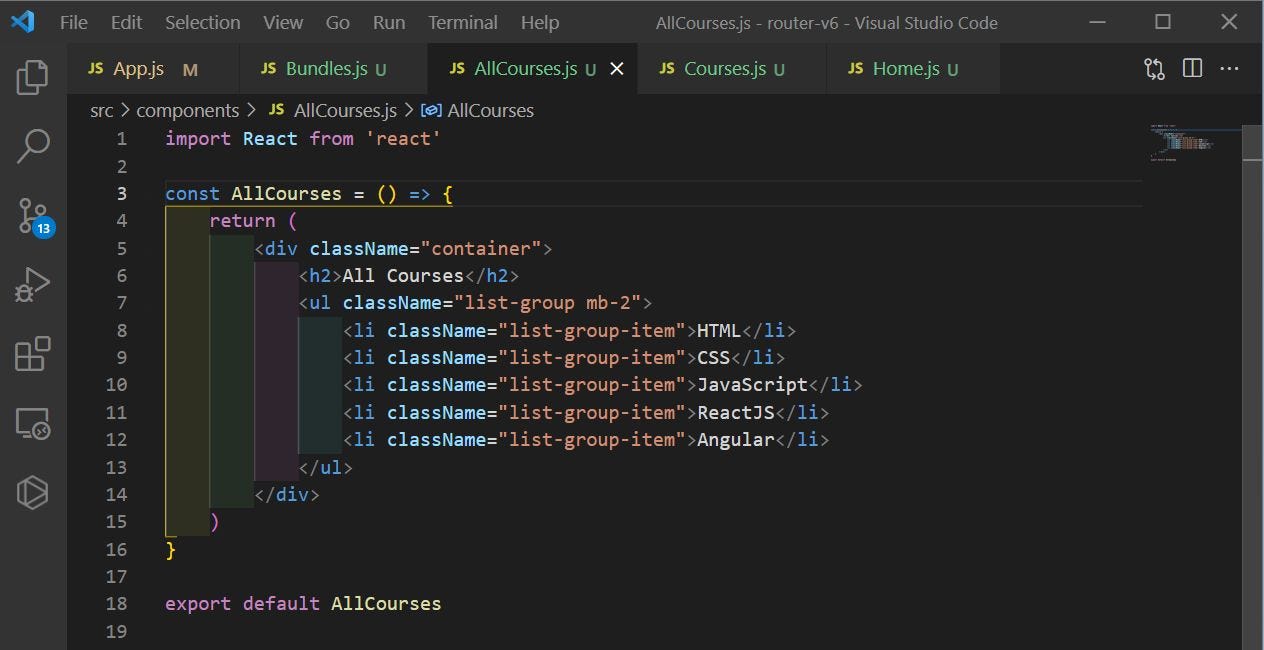The height and width of the screenshot is (650, 1264).
Task: Click the 'All Courses' heading text
Action: [403, 275]
